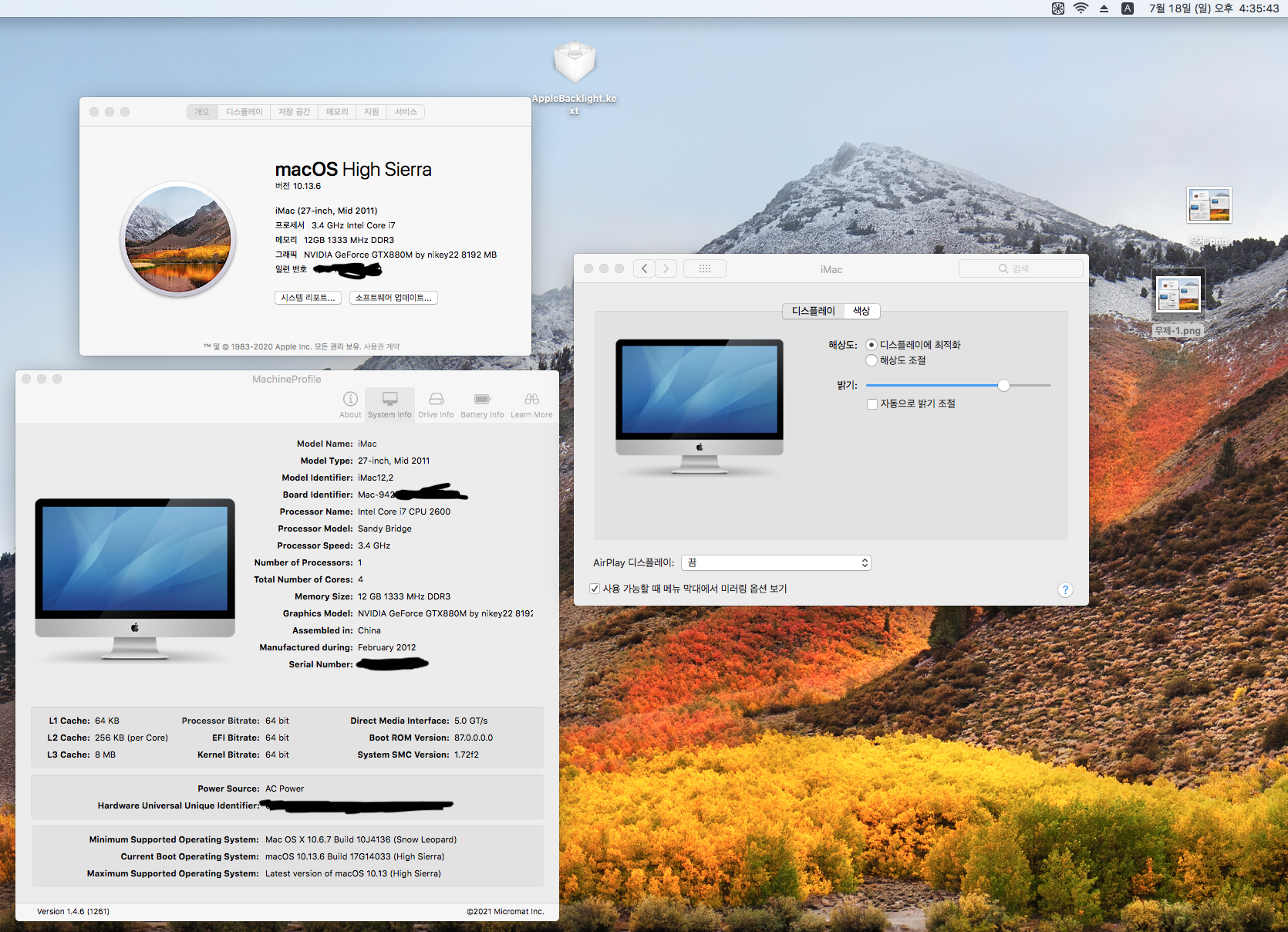
Task: Enable the 자동으로 밝기 조절 checkbox
Action: pyautogui.click(x=872, y=404)
